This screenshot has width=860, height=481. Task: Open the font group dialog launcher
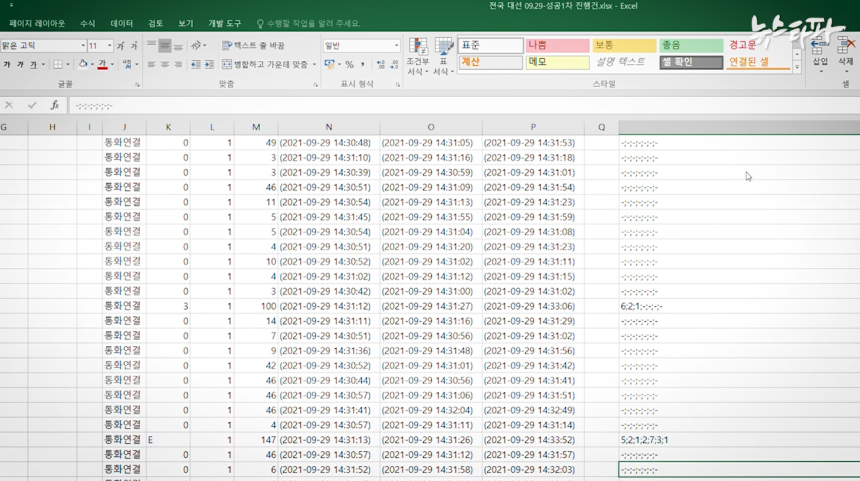(137, 85)
